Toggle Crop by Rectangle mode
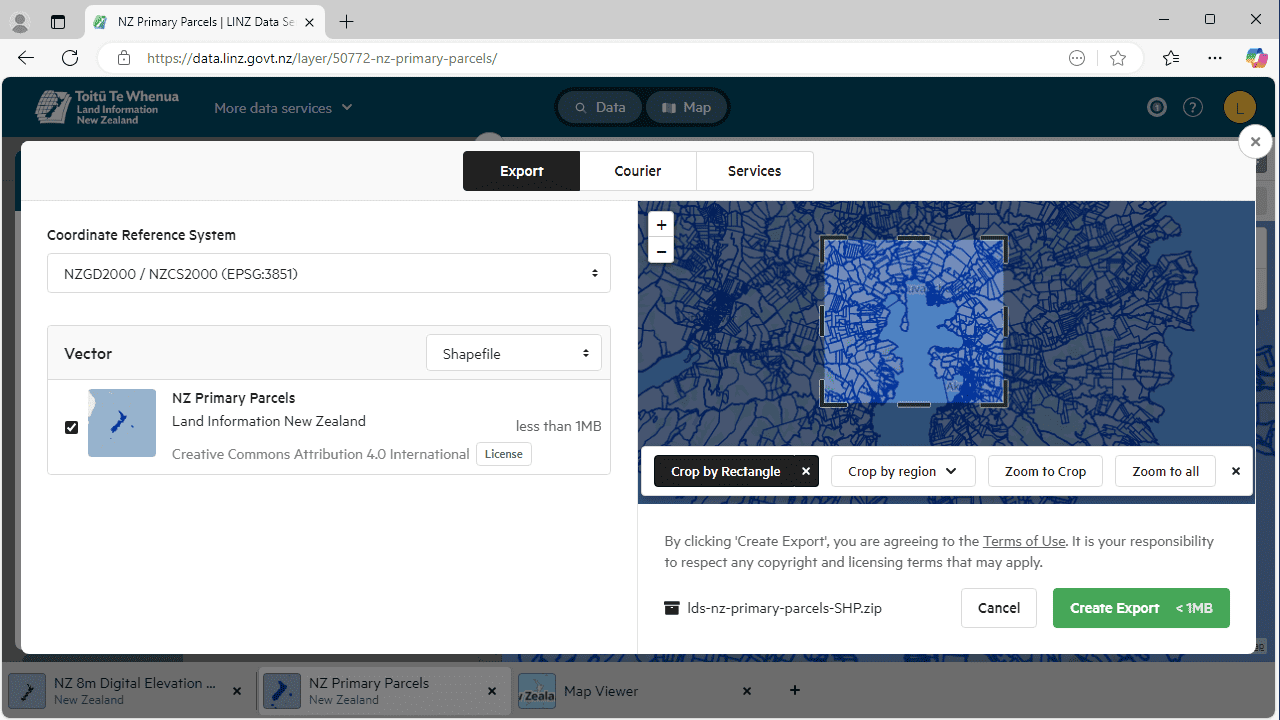 pos(725,471)
